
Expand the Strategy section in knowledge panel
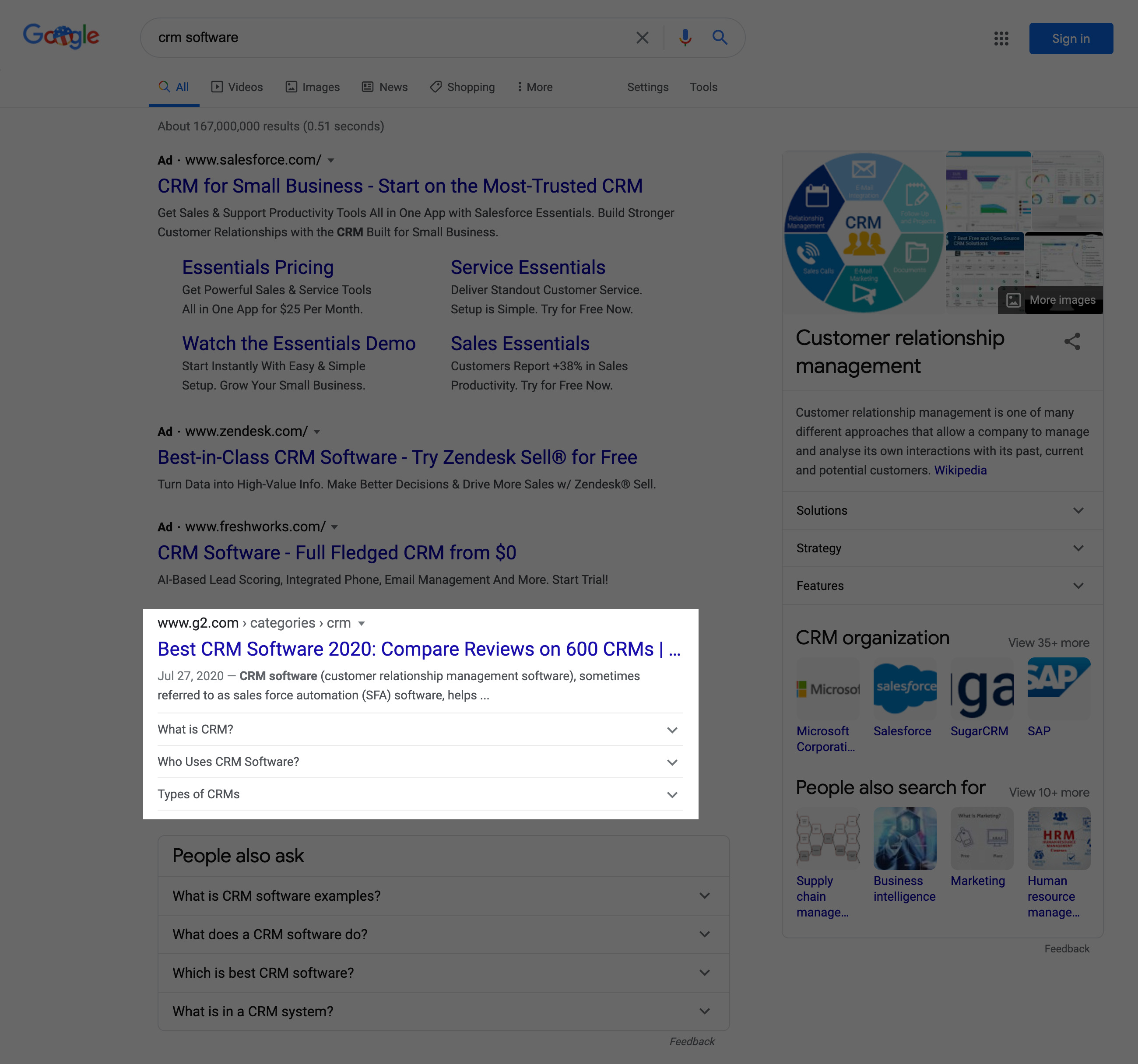click(x=942, y=548)
